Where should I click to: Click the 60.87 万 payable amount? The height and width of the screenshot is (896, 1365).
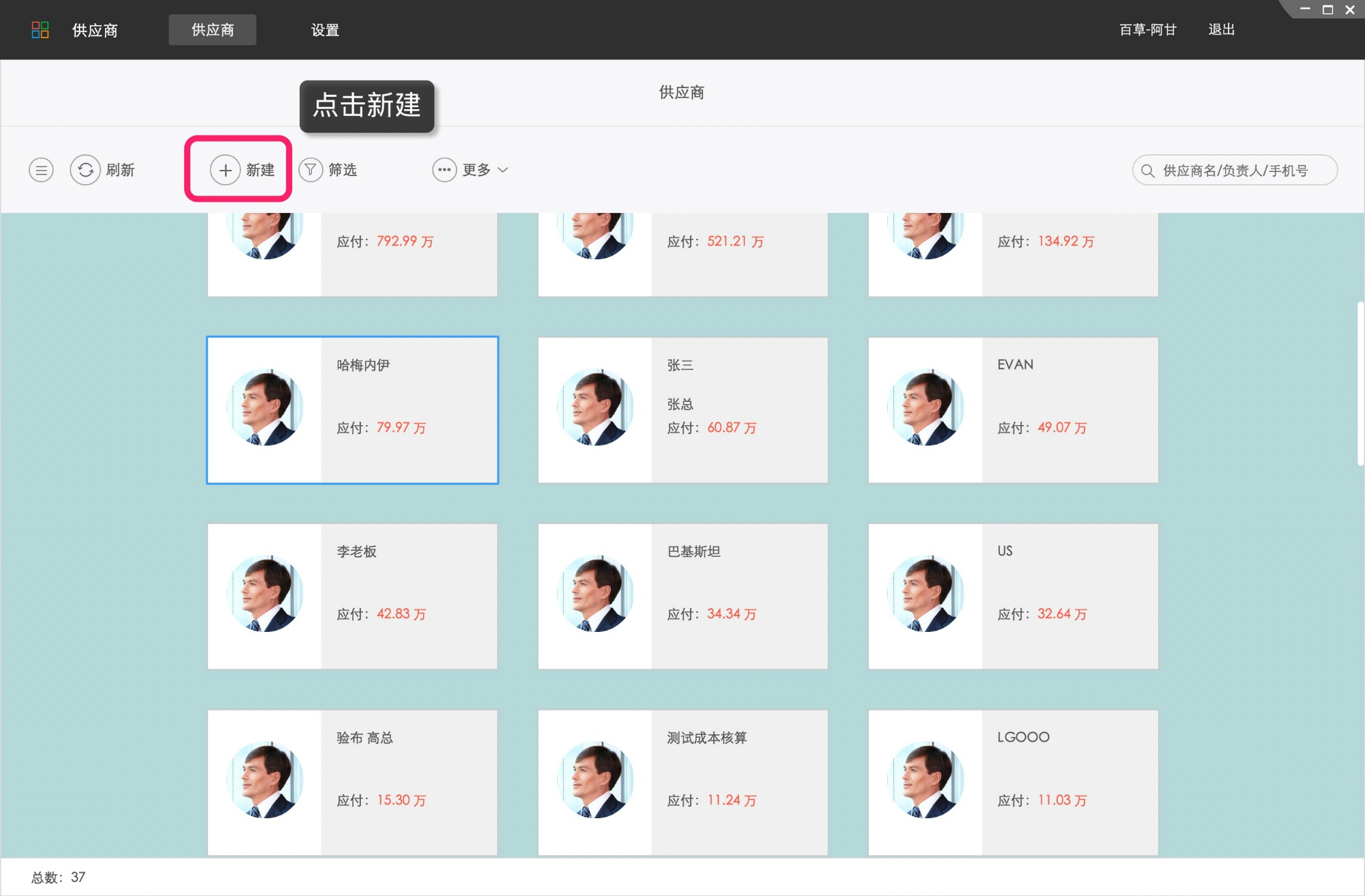(732, 427)
